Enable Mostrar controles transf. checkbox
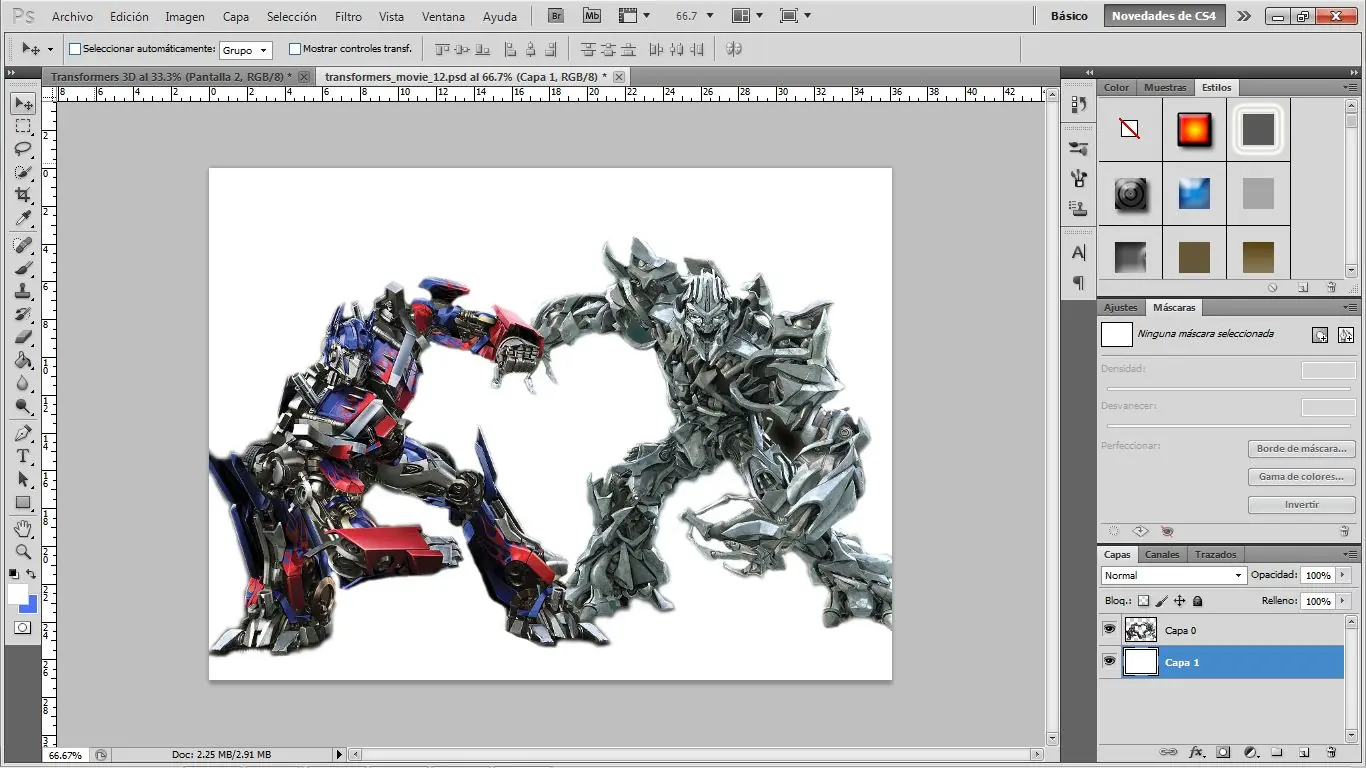The width and height of the screenshot is (1366, 768). pyautogui.click(x=295, y=48)
